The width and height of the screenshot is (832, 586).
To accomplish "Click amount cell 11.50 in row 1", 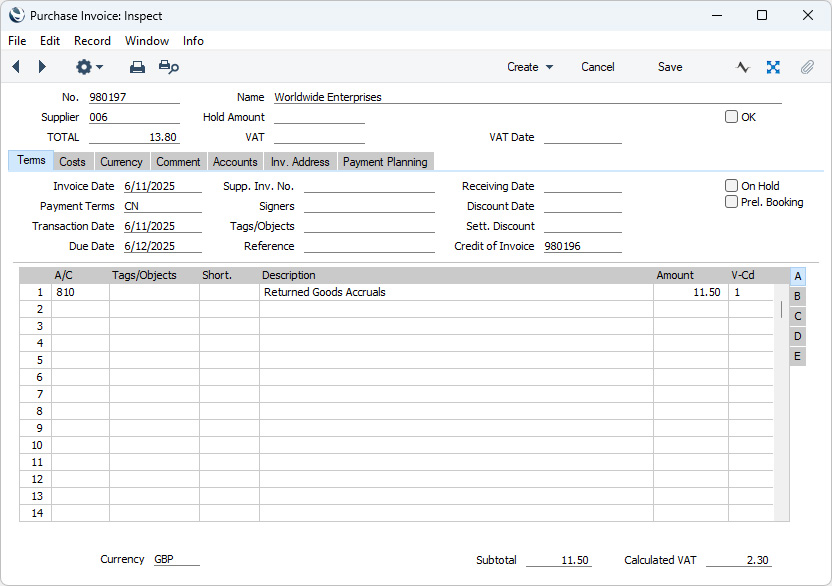I will pos(691,292).
